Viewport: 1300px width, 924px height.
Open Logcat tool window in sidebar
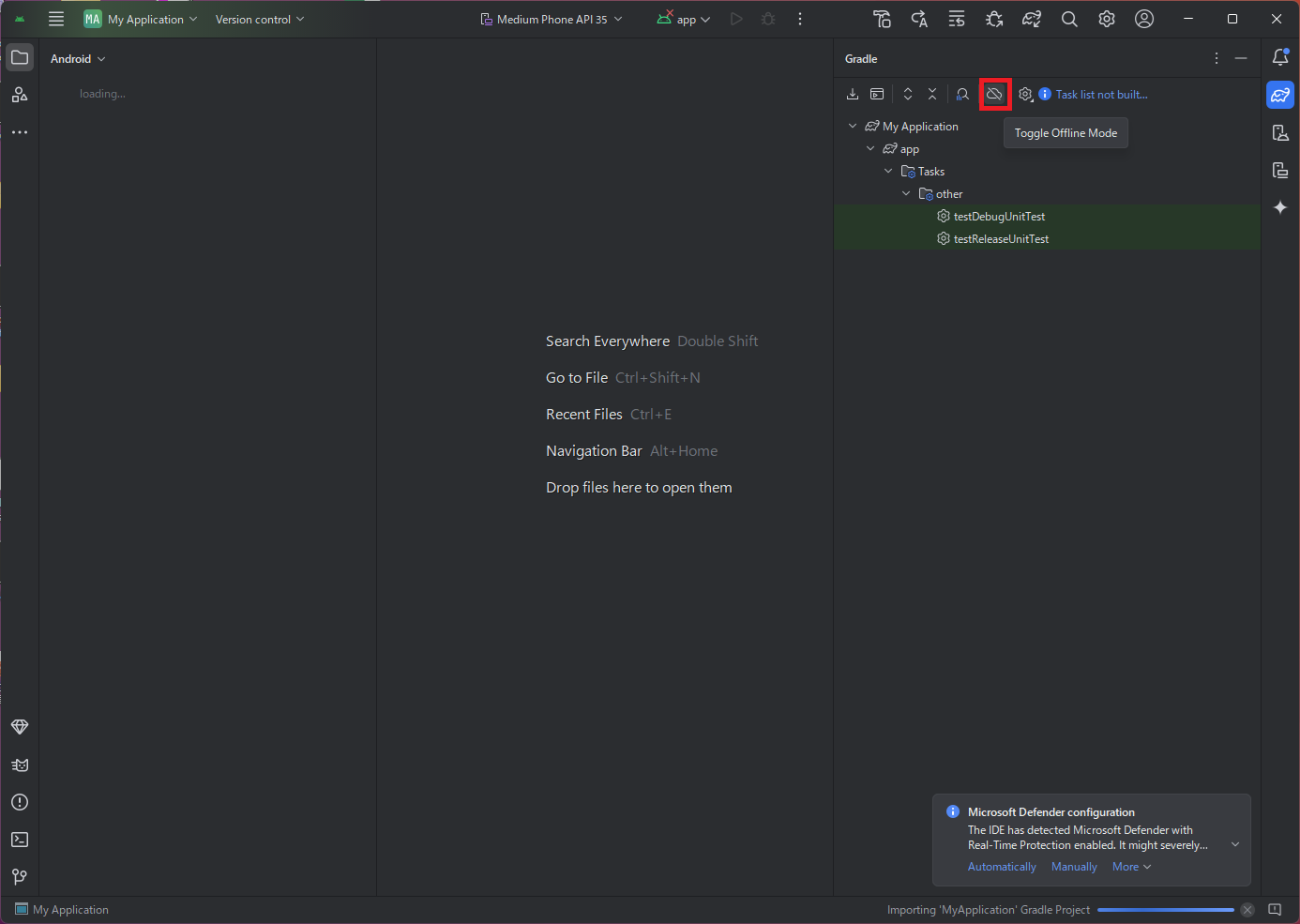[x=20, y=765]
